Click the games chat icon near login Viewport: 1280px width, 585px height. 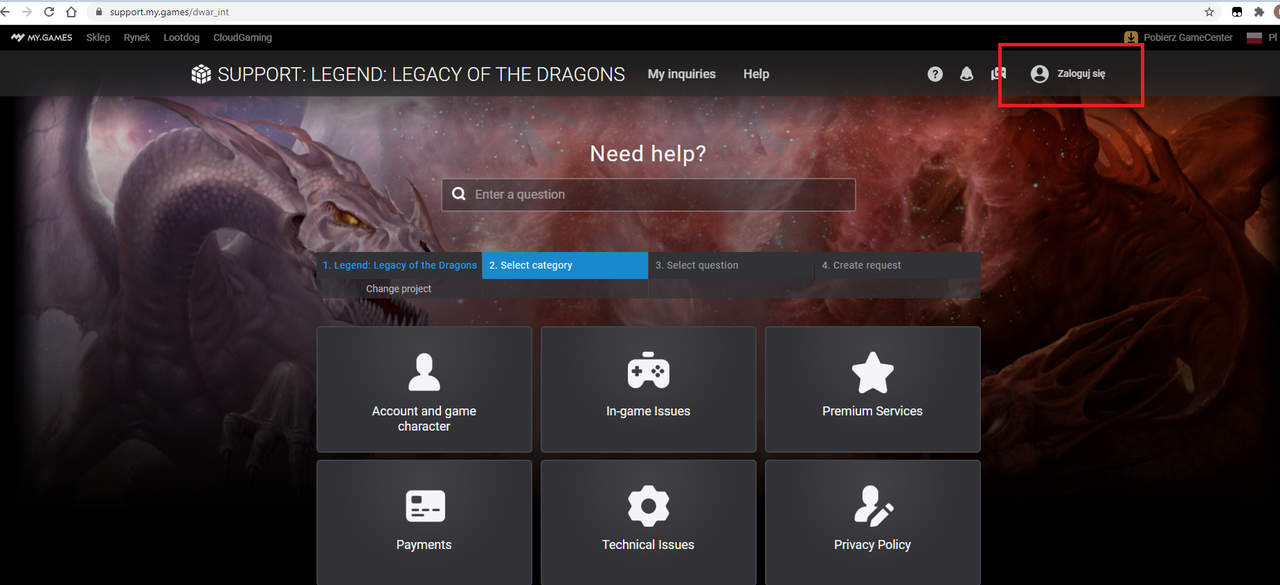(998, 74)
